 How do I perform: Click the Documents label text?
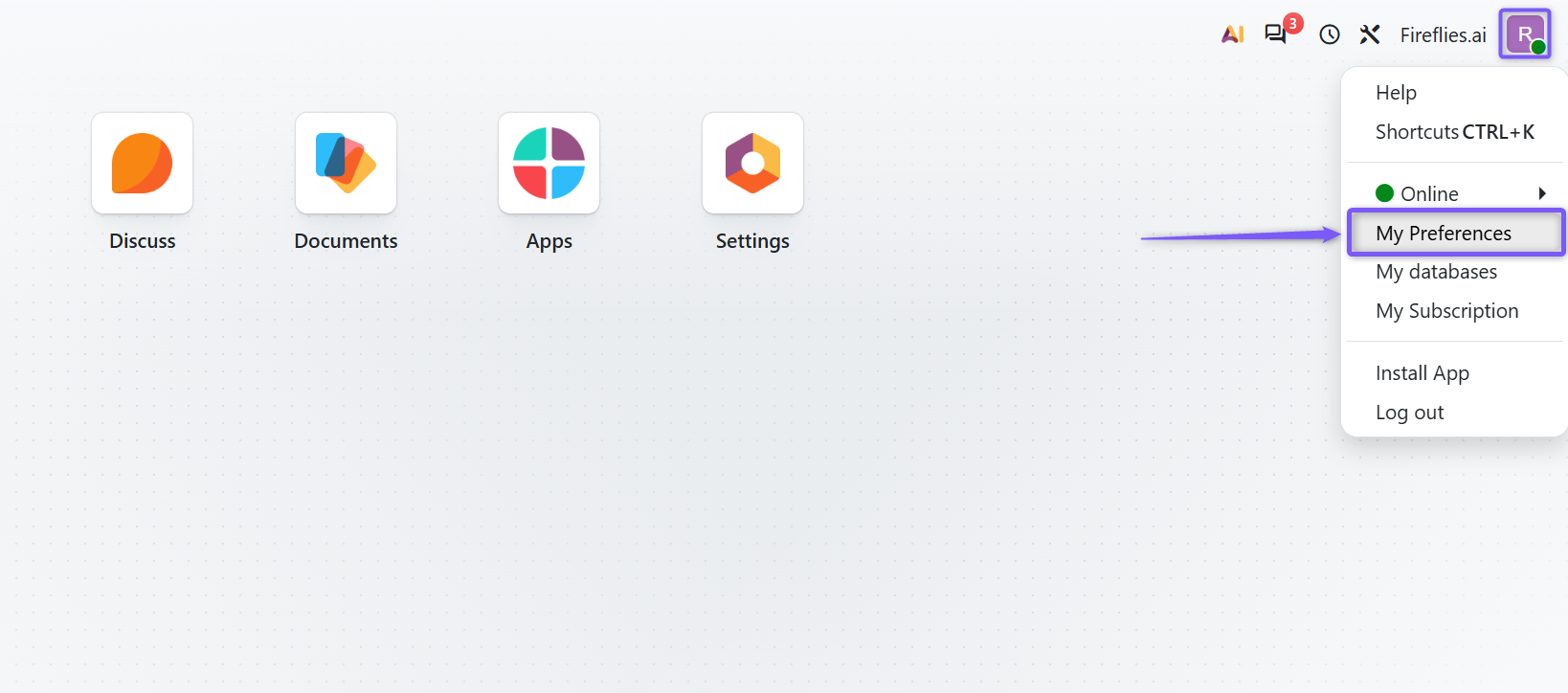coord(346,241)
